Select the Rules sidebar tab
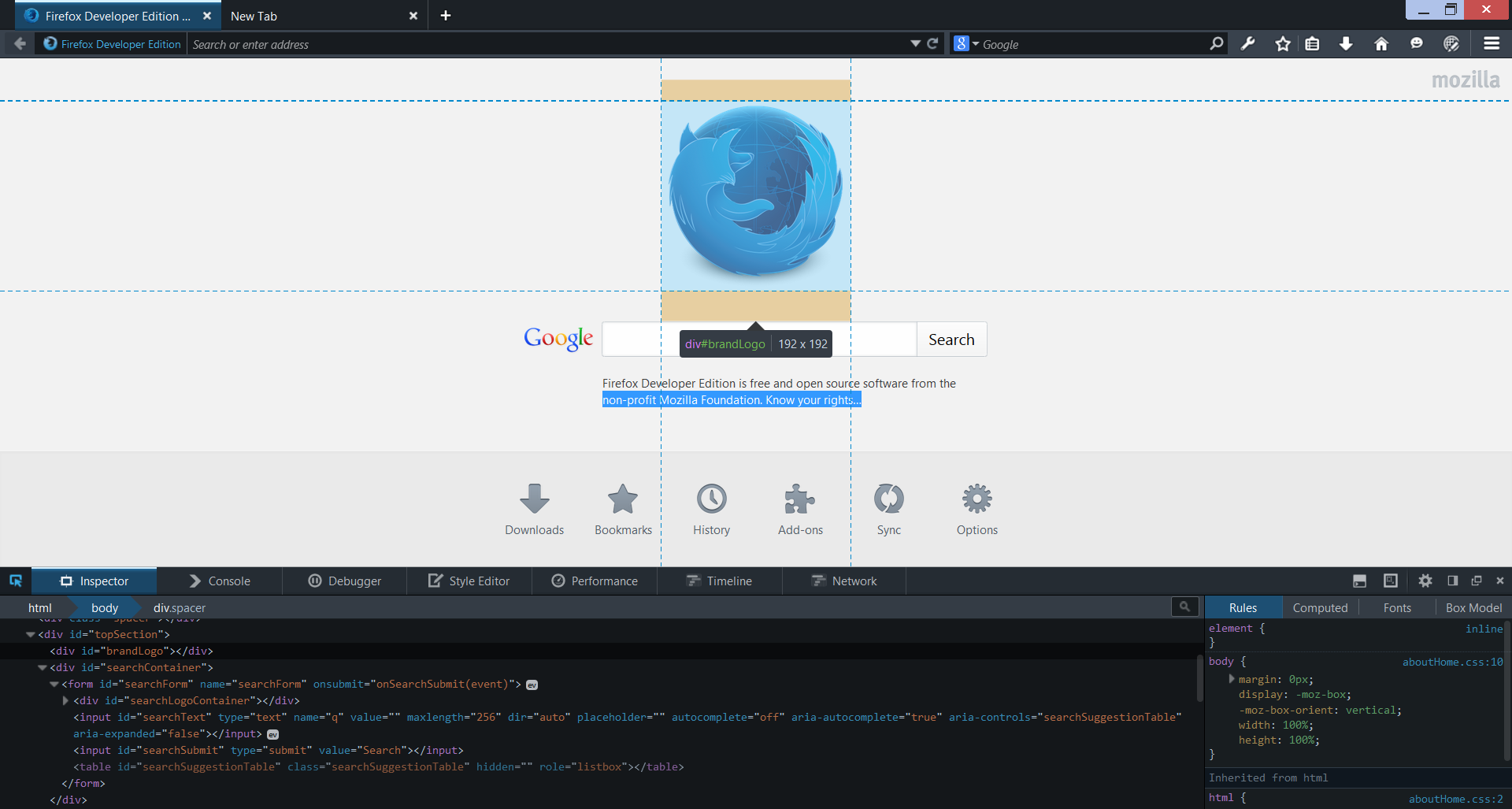Viewport: 1512px width, 809px height. pyautogui.click(x=1243, y=608)
